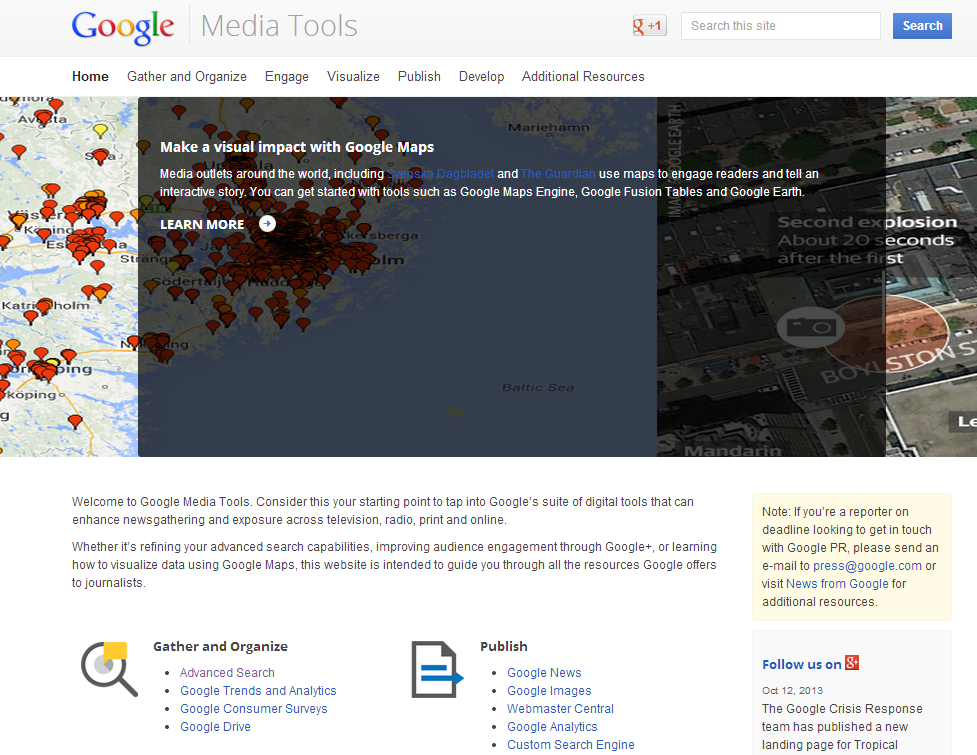The width and height of the screenshot is (977, 755).
Task: Click the Google logo
Action: (123, 27)
